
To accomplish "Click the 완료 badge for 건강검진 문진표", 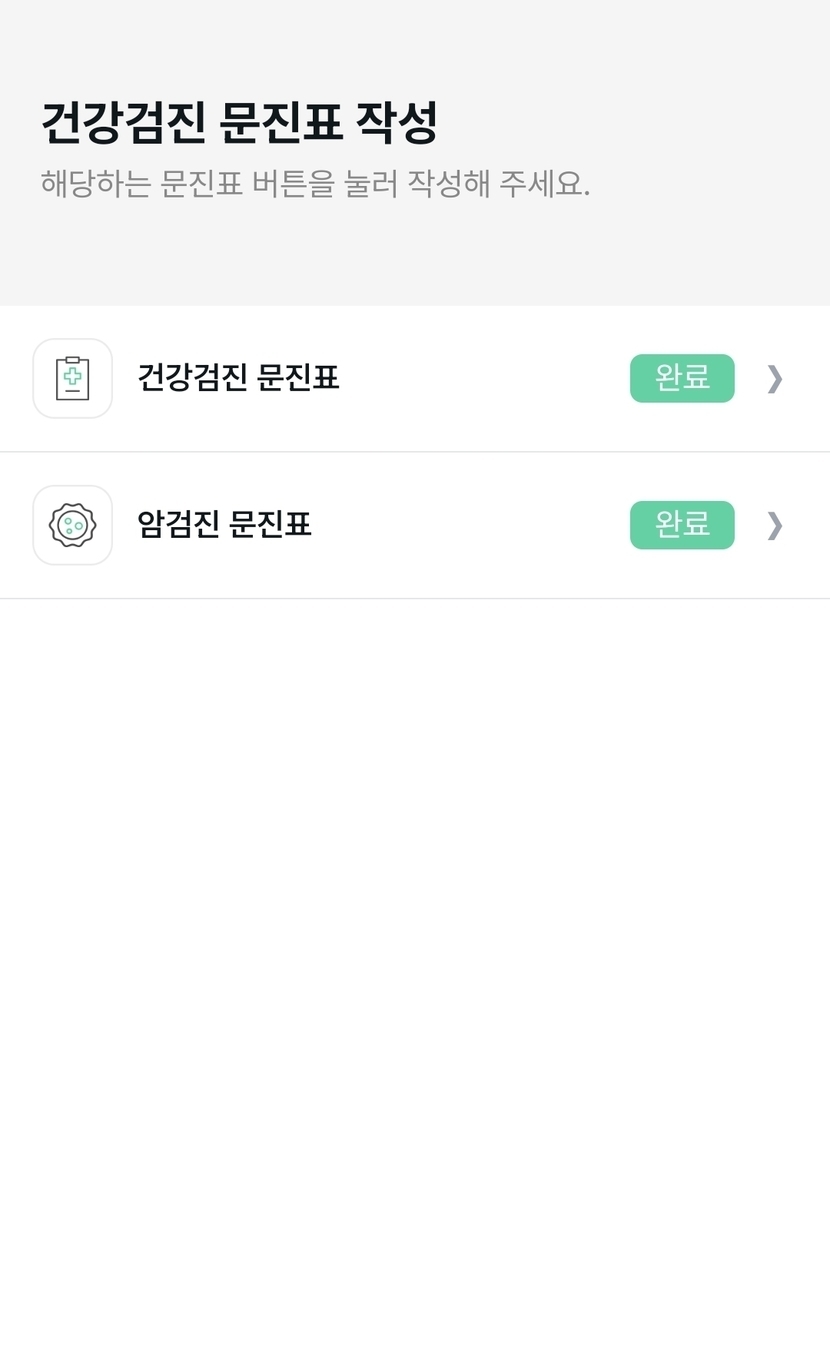I will click(682, 378).
